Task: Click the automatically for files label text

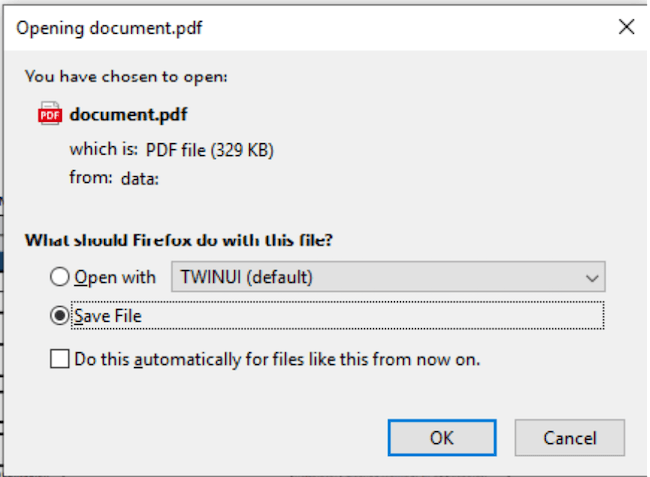Action: point(219,359)
